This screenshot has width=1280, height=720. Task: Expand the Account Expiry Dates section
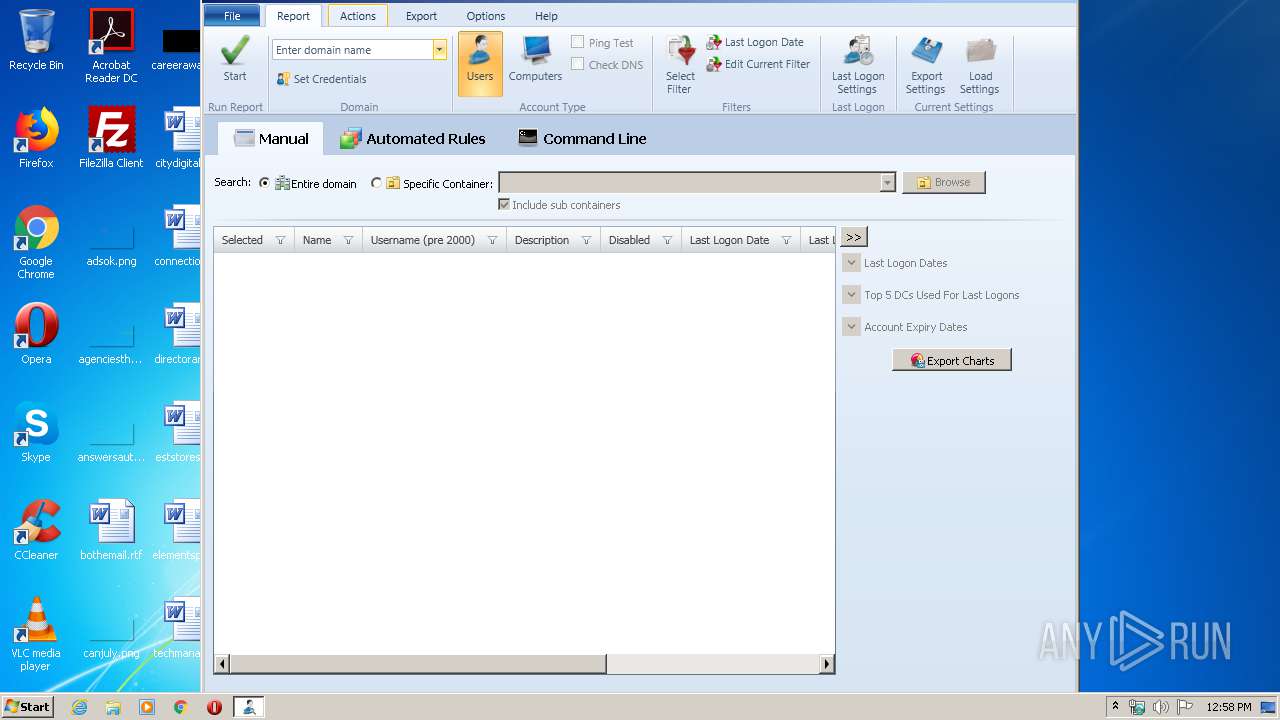[x=851, y=327]
